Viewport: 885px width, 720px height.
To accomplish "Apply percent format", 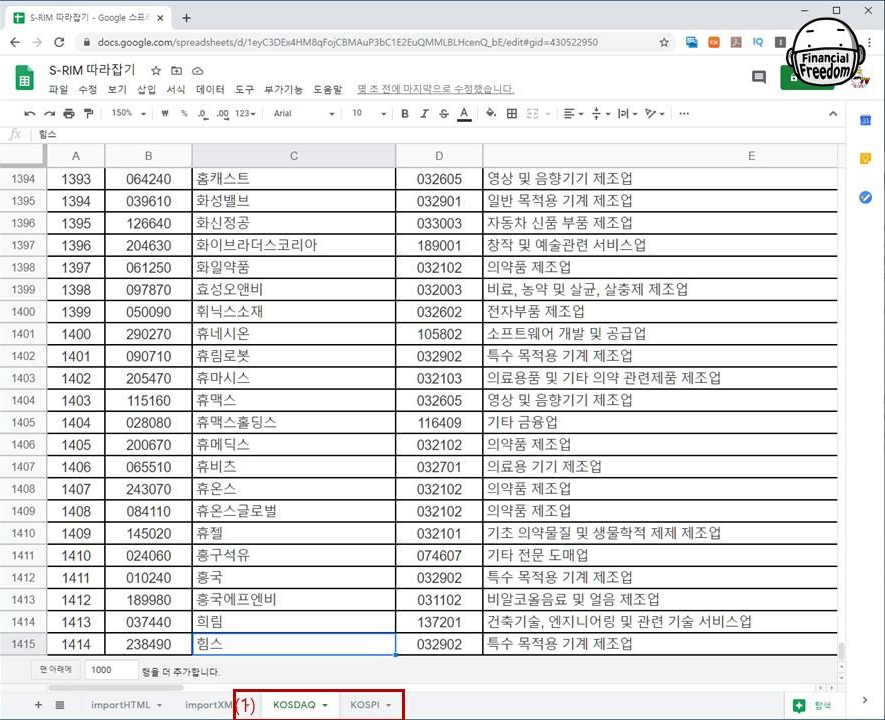I will coord(184,113).
